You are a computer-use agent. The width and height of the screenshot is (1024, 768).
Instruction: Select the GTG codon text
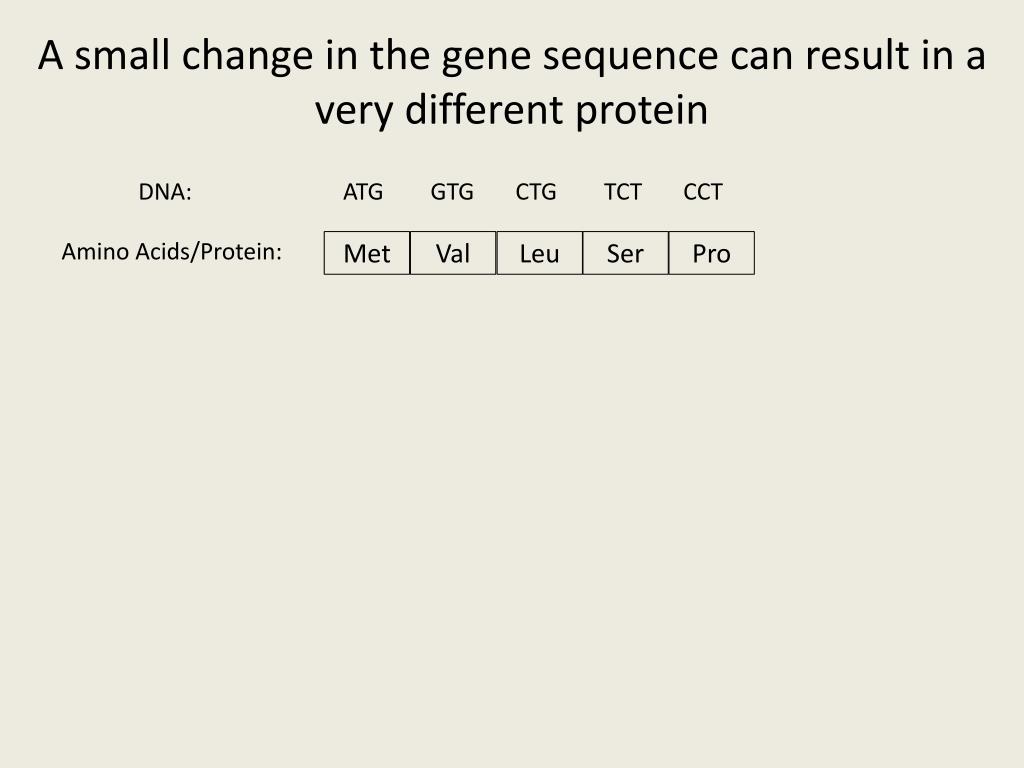tap(452, 192)
